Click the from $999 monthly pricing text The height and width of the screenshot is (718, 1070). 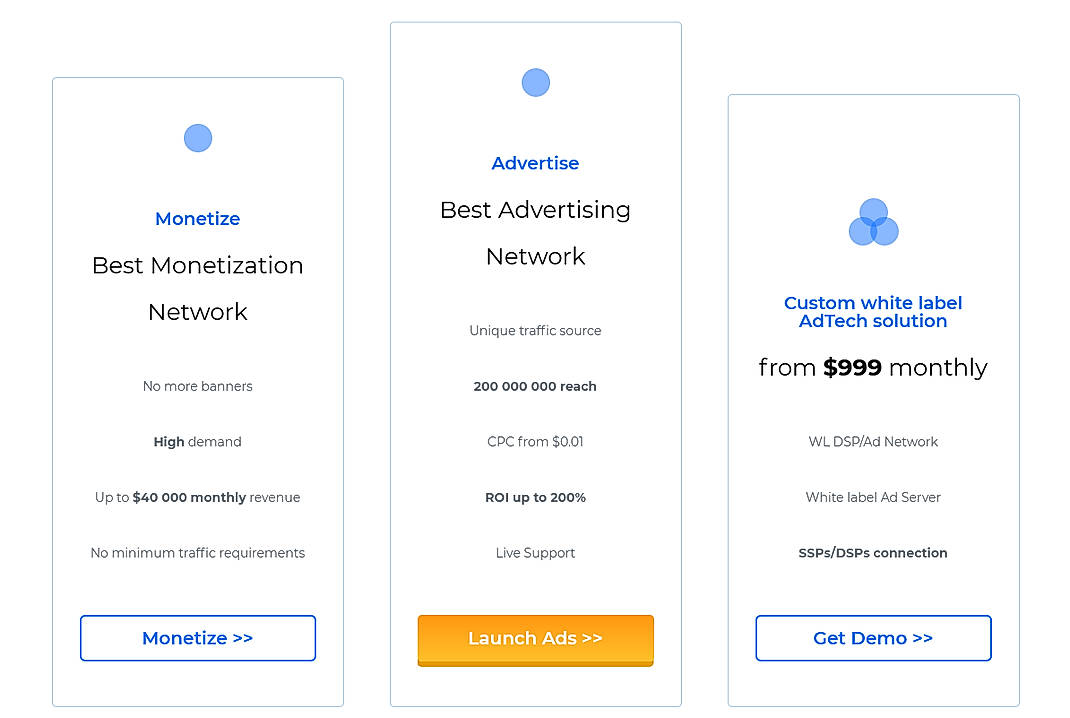pos(873,367)
